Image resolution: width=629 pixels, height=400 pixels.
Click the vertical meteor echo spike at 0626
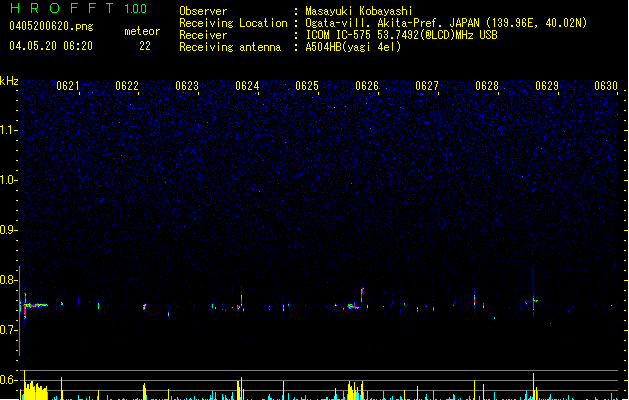click(x=362, y=294)
